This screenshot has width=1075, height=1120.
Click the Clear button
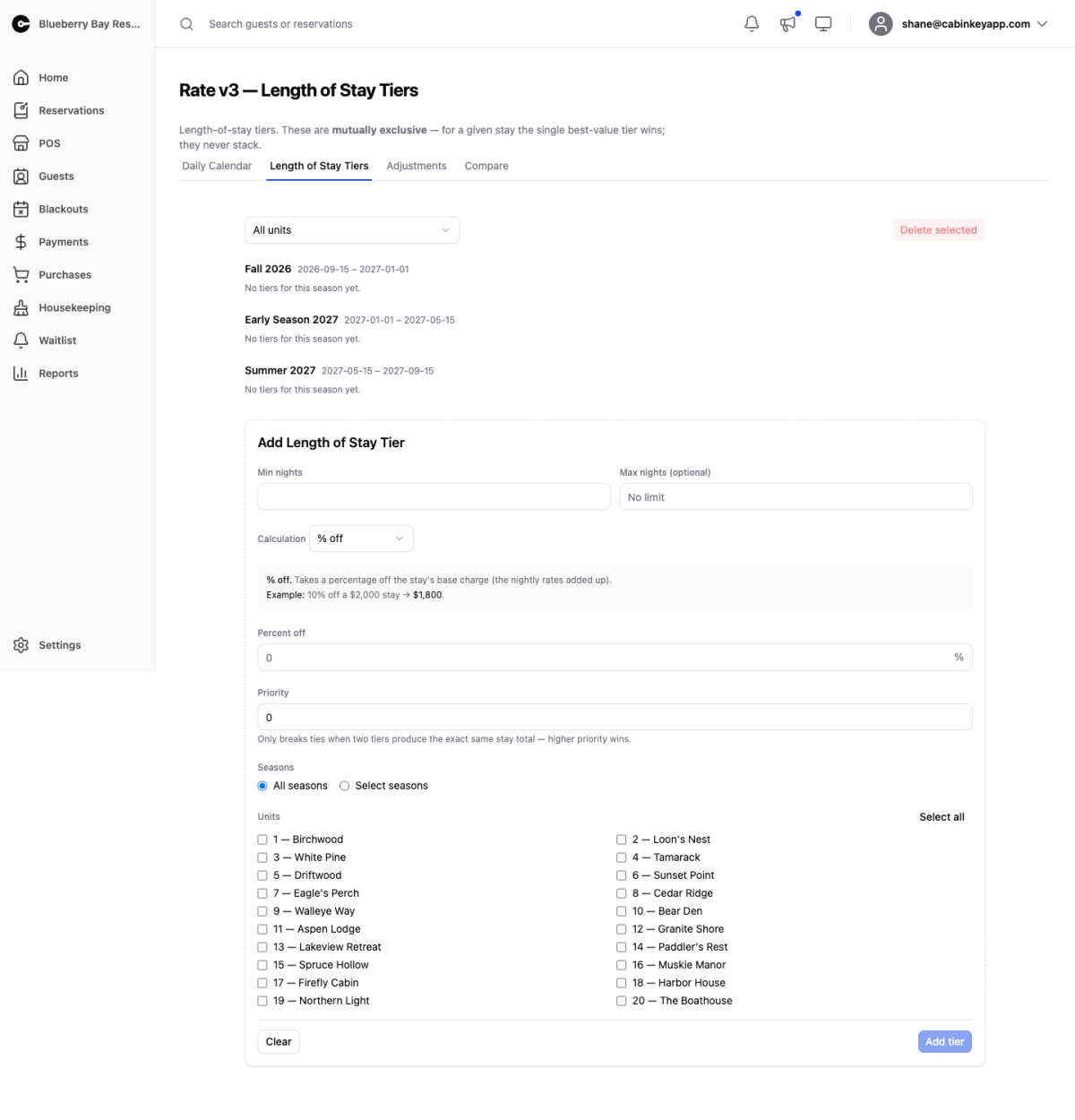(x=279, y=1041)
